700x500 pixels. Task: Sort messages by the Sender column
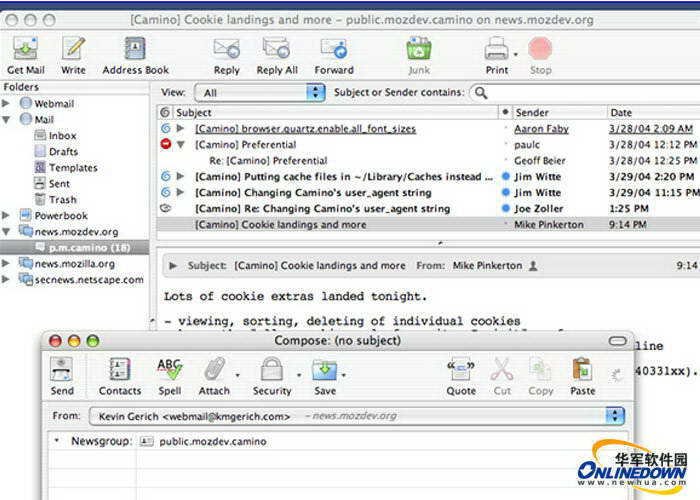559,112
